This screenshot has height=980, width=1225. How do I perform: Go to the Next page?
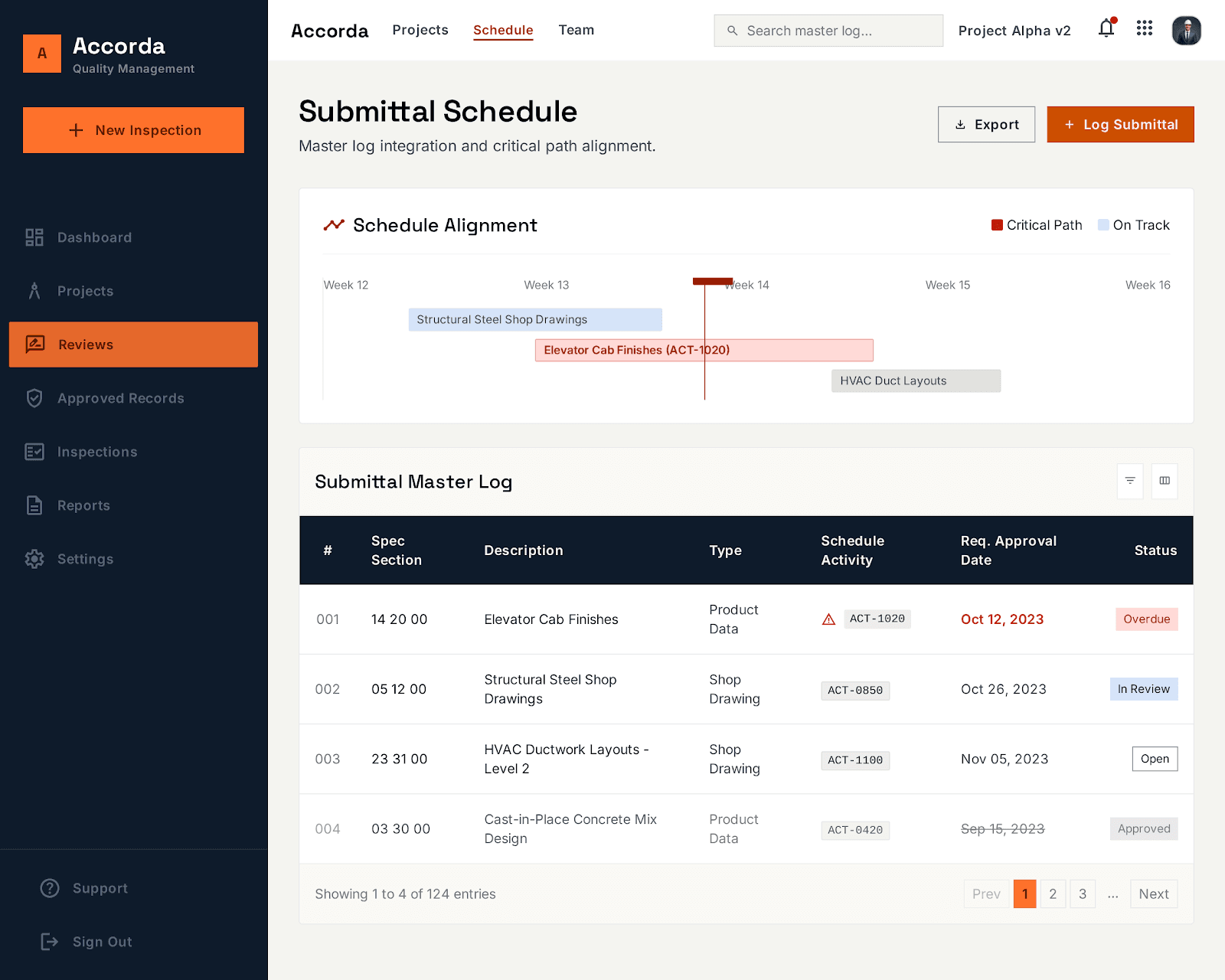[1153, 894]
